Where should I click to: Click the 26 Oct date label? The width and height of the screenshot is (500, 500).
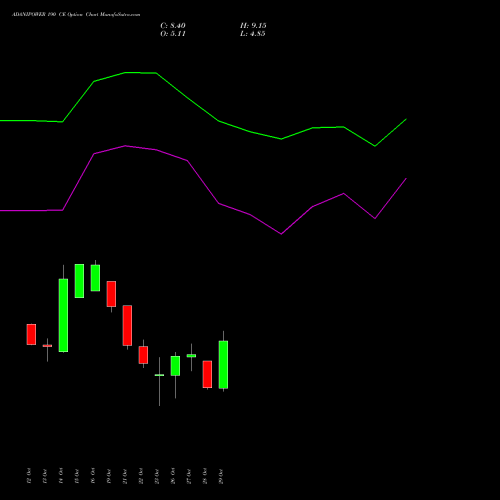[x=173, y=476]
